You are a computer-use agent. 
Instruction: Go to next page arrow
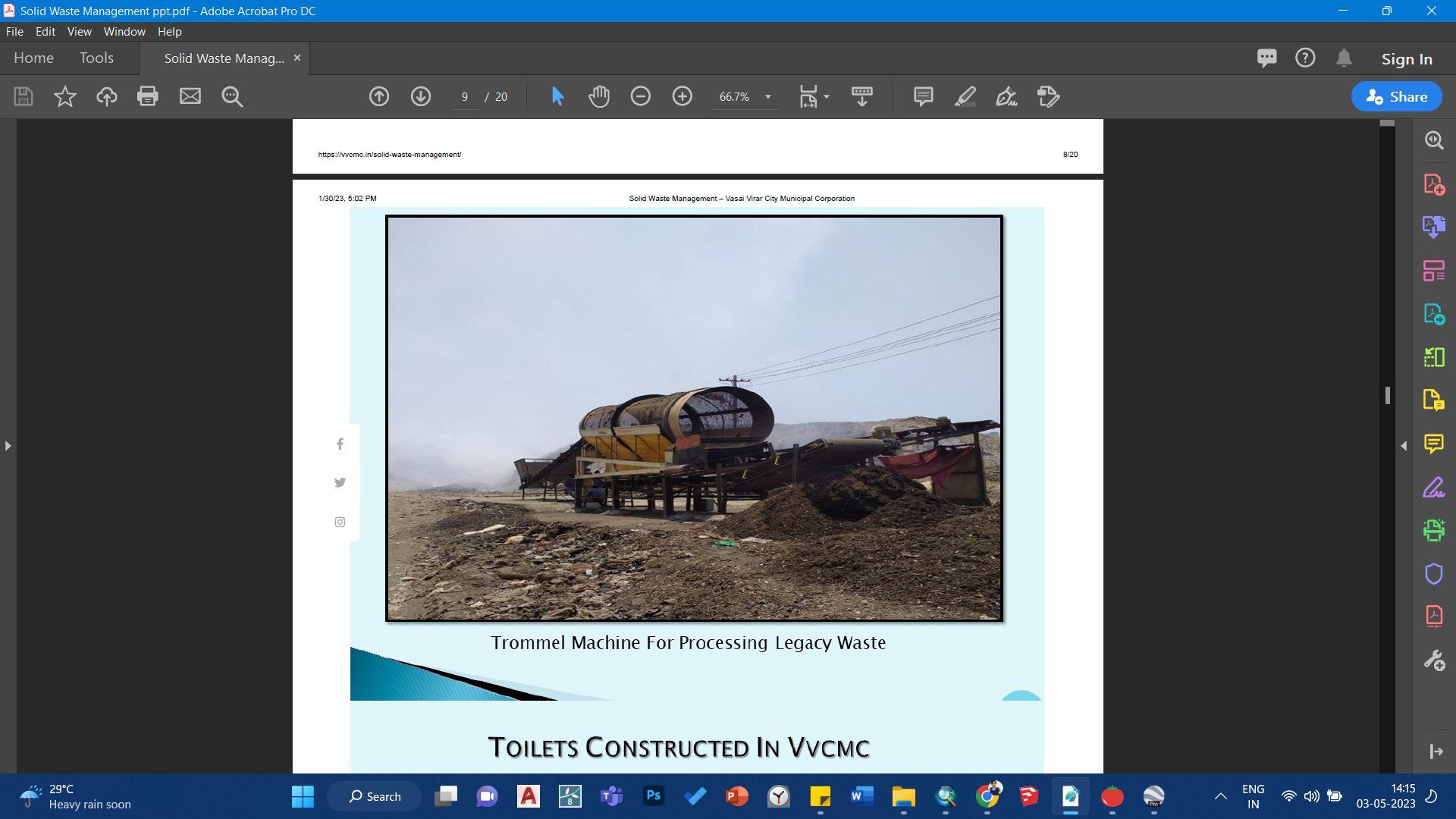coord(421,96)
